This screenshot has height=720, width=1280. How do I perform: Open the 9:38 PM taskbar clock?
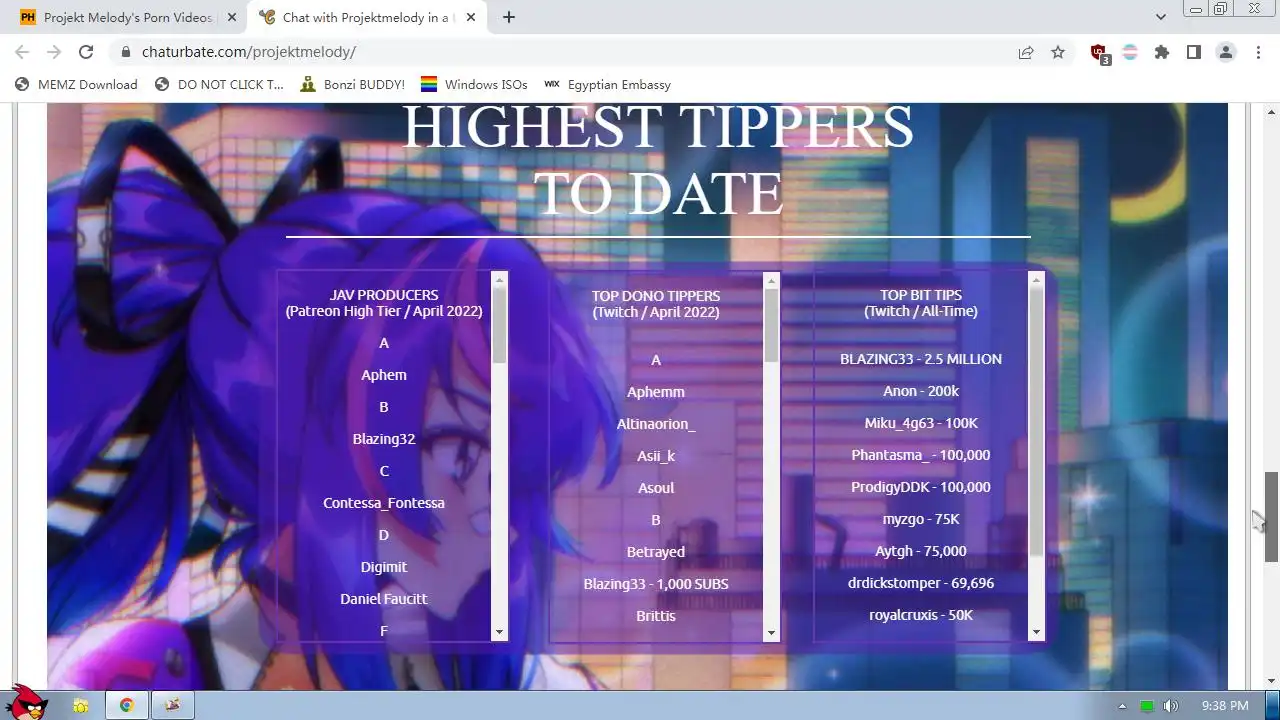click(x=1225, y=706)
